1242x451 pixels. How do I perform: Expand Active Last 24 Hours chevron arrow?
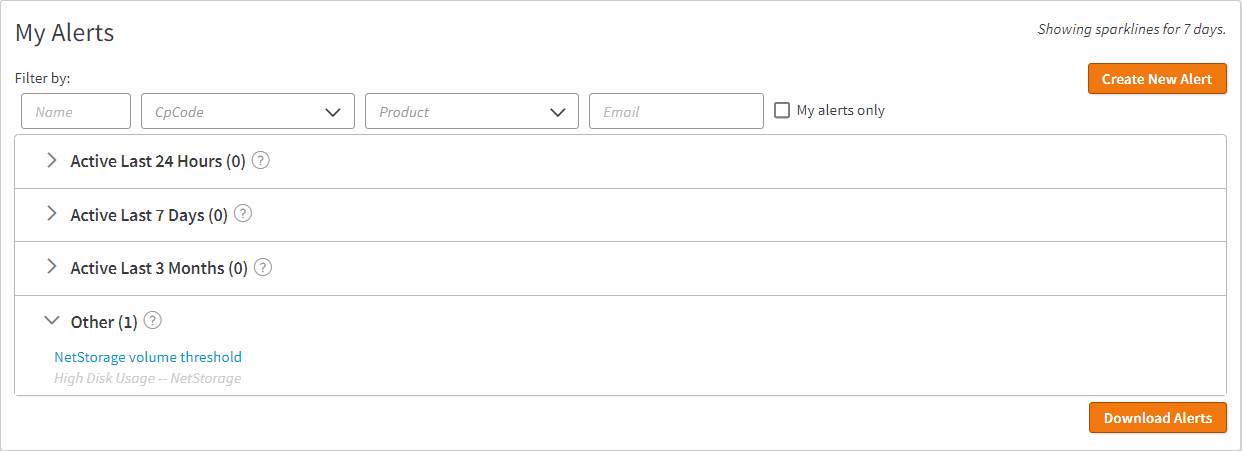click(52, 160)
